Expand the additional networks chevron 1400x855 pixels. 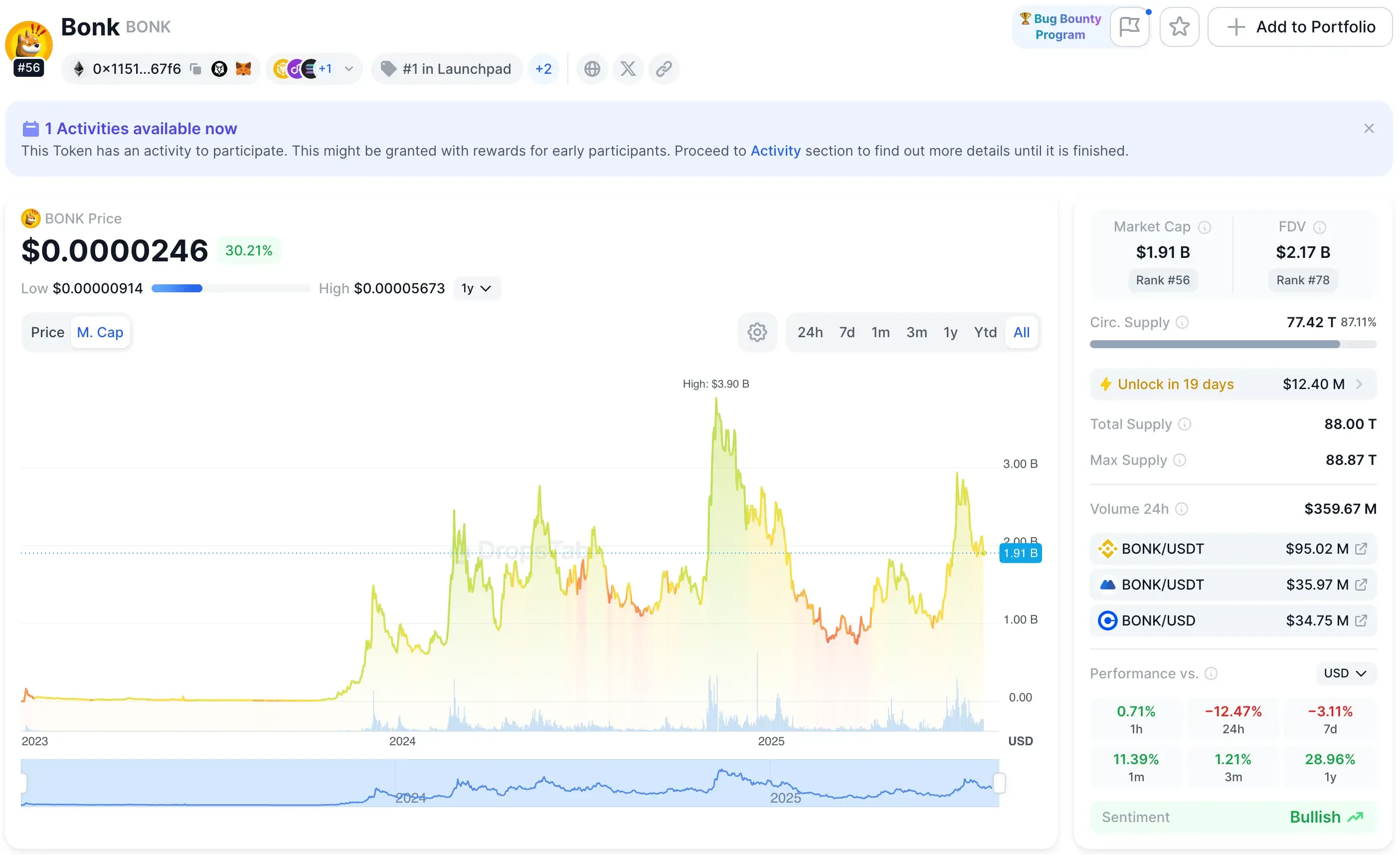point(349,69)
